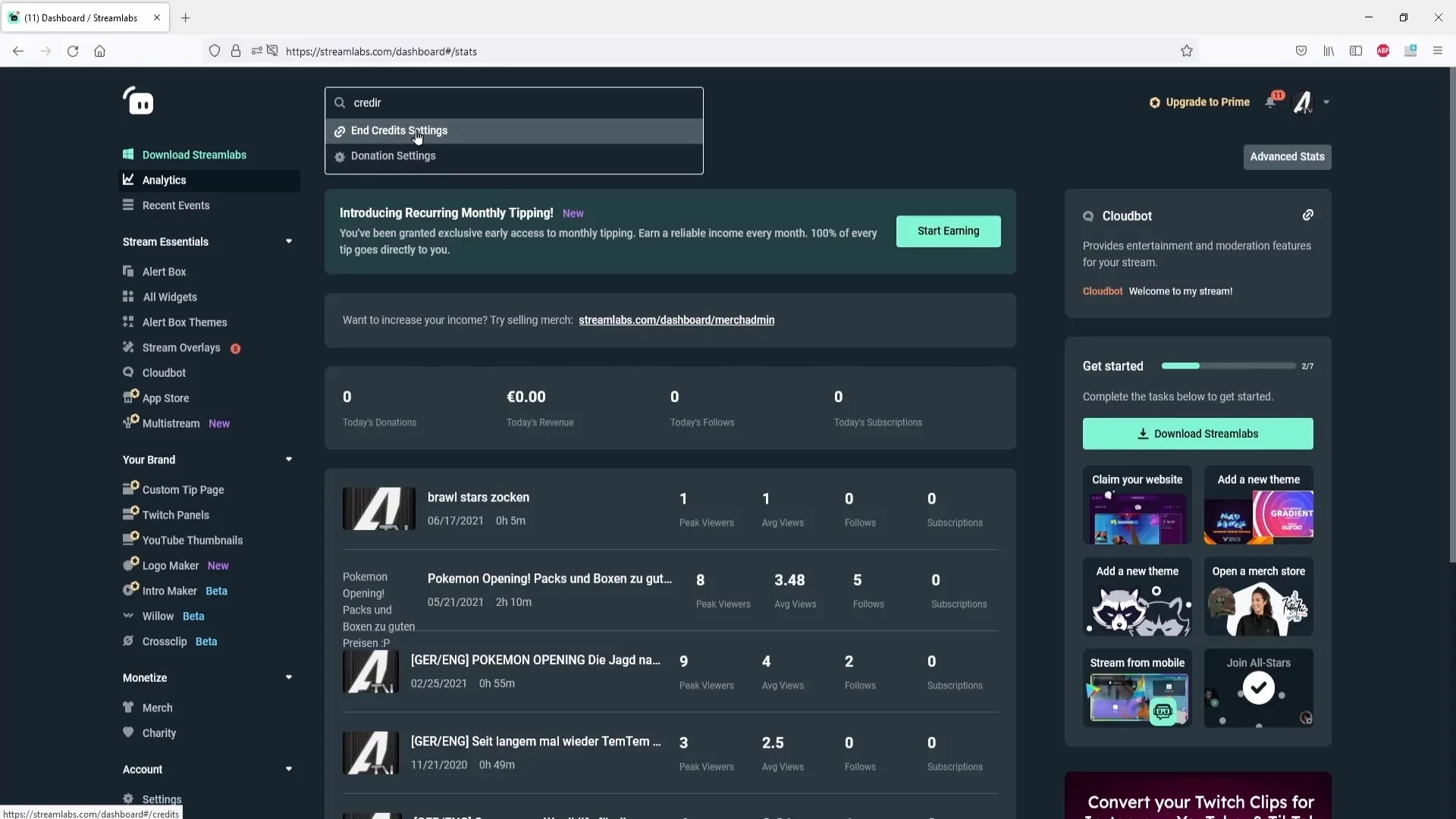The height and width of the screenshot is (819, 1456).
Task: Click the Charity heart icon
Action: (x=128, y=732)
